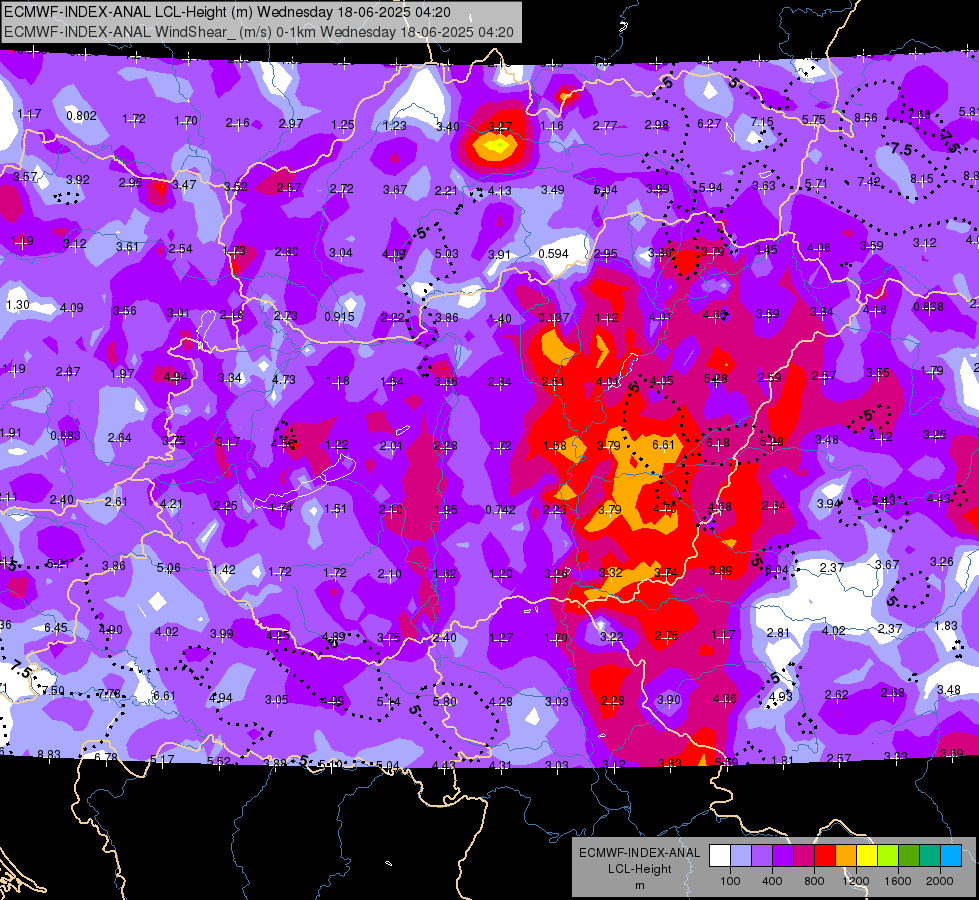Click the wind shear value 6.27
The width and height of the screenshot is (979, 900).
709,124
